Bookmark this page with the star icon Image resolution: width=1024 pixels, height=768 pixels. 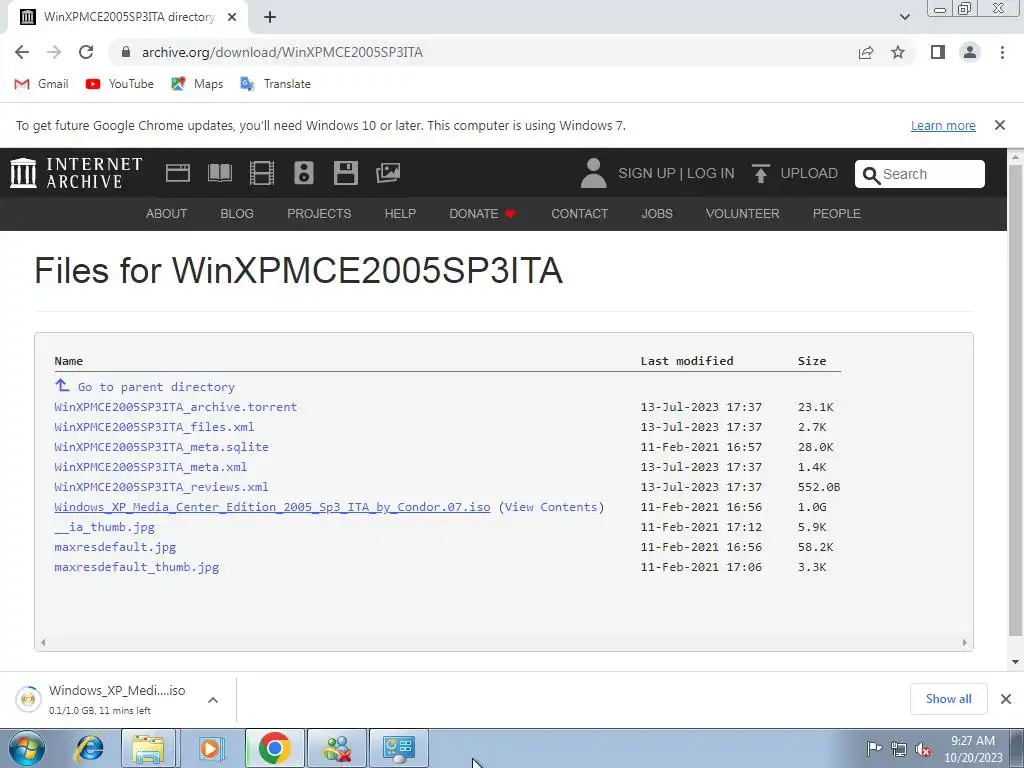coord(898,52)
